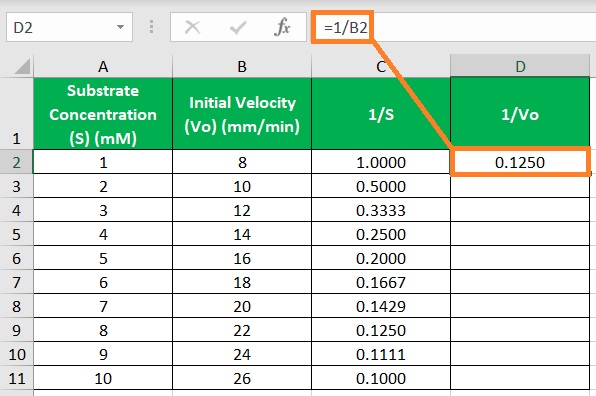Select column D header
This screenshot has width=596, height=396.
[520, 67]
